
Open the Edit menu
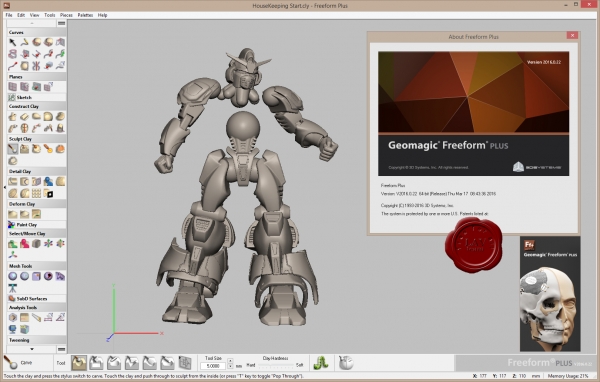point(21,15)
